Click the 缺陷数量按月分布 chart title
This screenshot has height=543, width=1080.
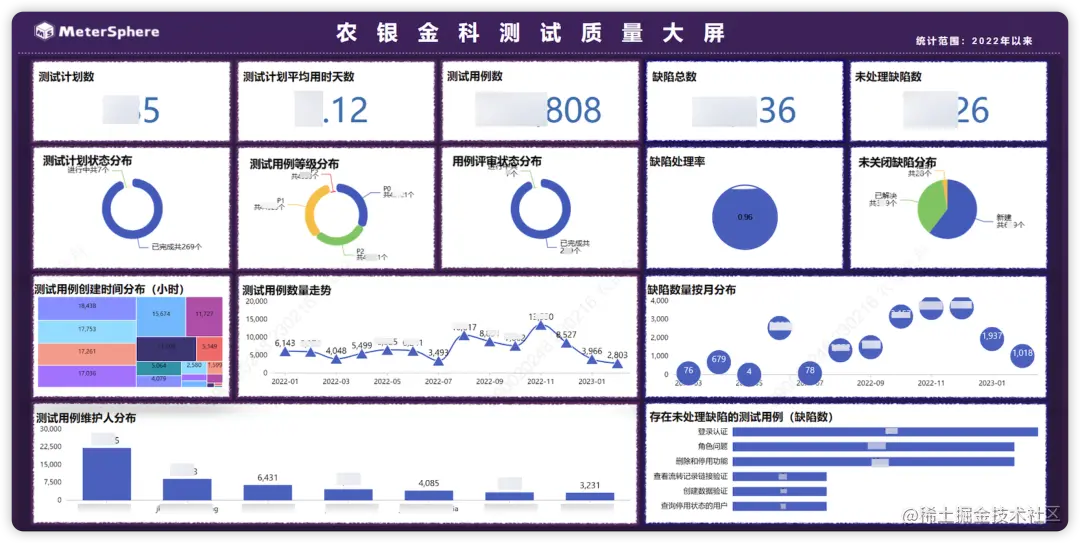[692, 290]
